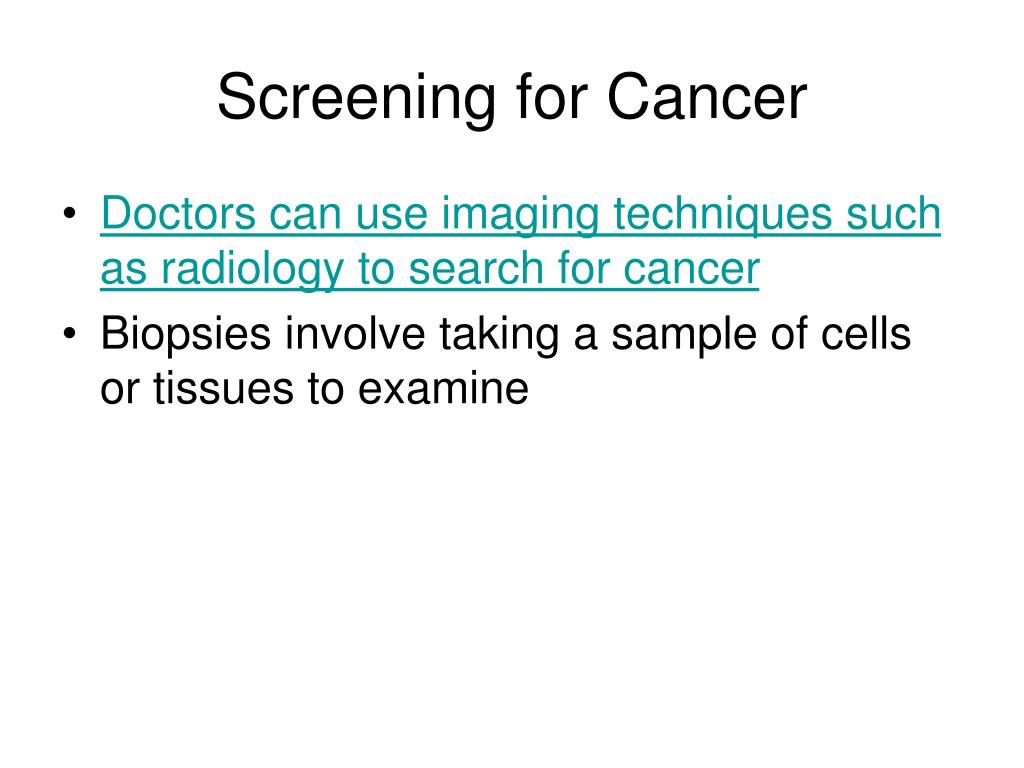Select the 'Screening for Cancer' slide title
This screenshot has height=768, width=1024.
pyautogui.click(x=512, y=98)
